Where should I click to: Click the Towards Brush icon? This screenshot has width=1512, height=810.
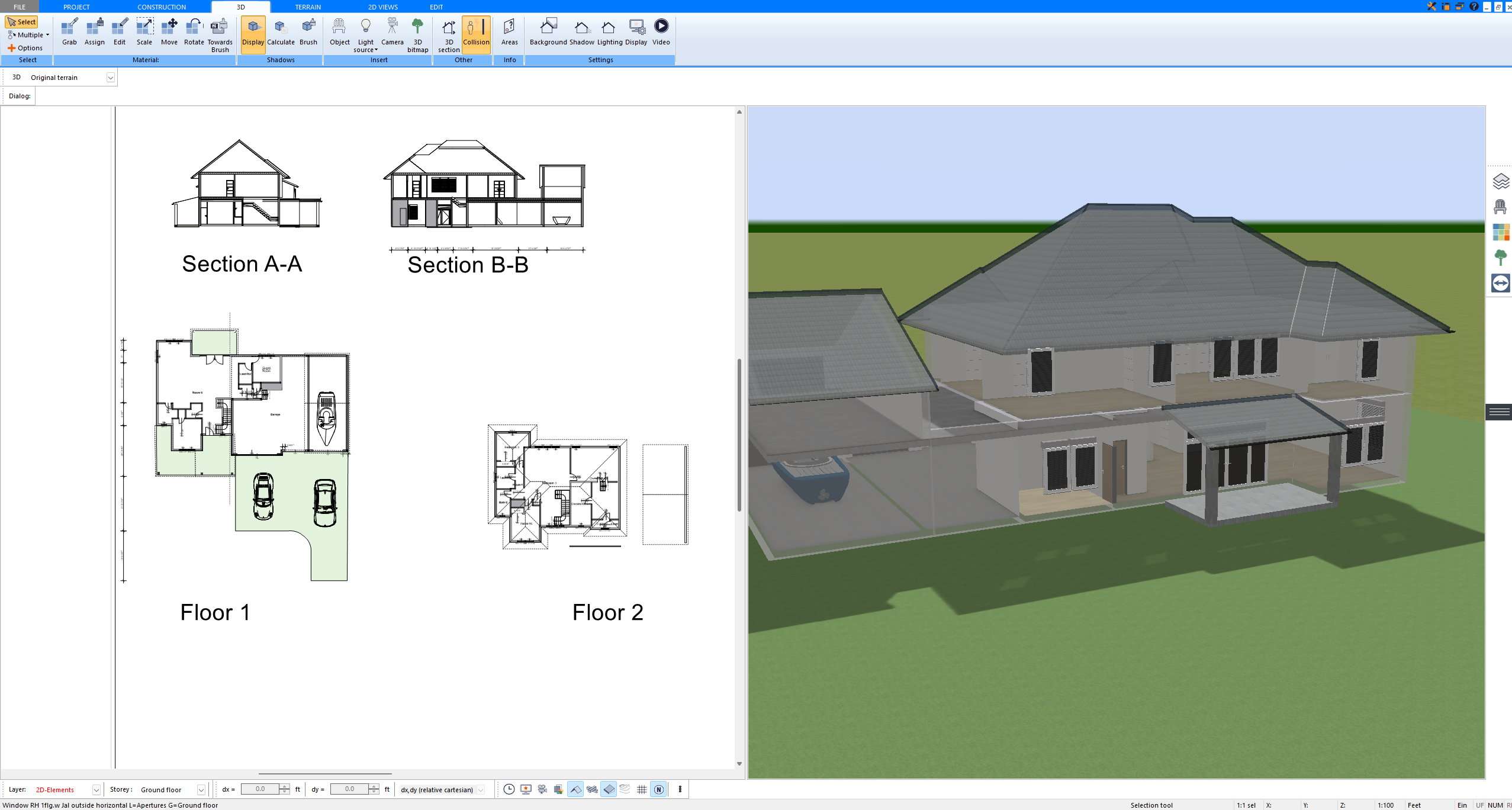[220, 35]
